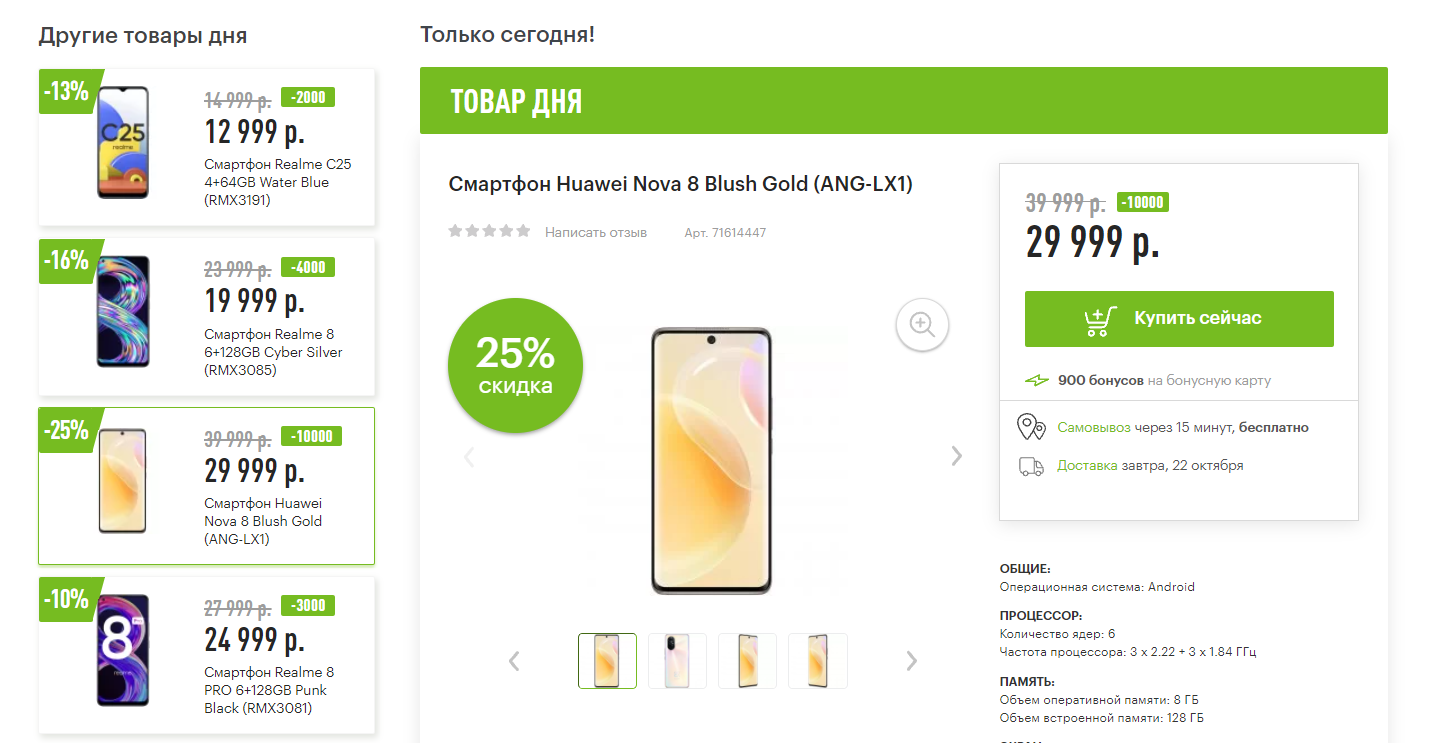This screenshot has height=743, width=1440.
Task: Select the first front-view gold thumbnail
Action: tap(607, 661)
